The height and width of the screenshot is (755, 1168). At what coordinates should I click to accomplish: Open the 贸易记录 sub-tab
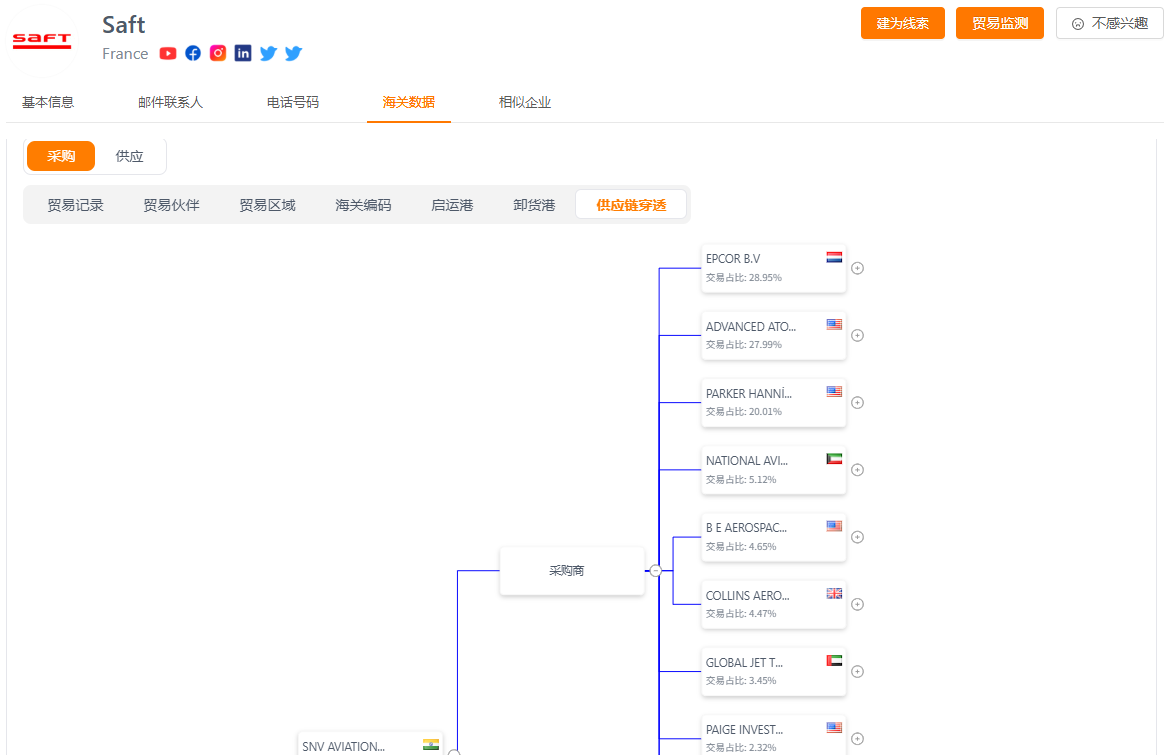tap(75, 205)
